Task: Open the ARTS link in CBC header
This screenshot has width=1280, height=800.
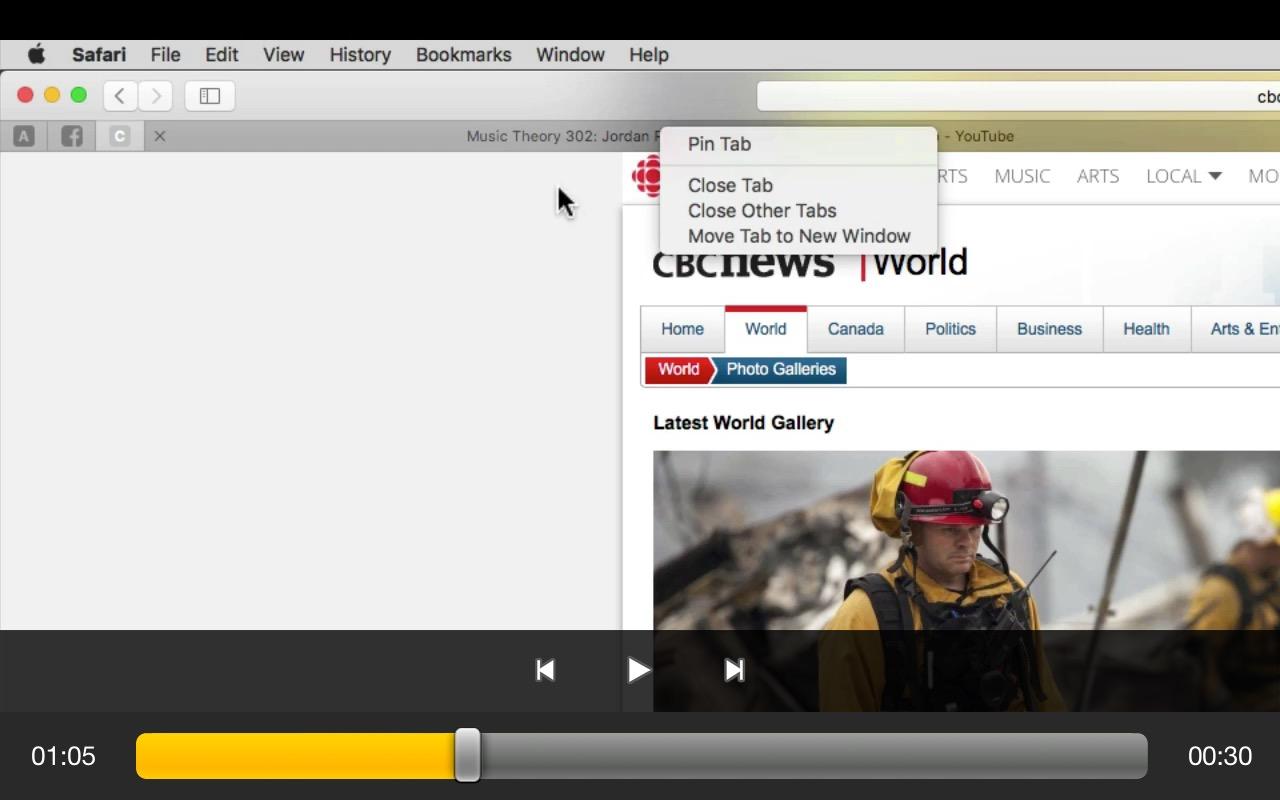Action: tap(1098, 176)
